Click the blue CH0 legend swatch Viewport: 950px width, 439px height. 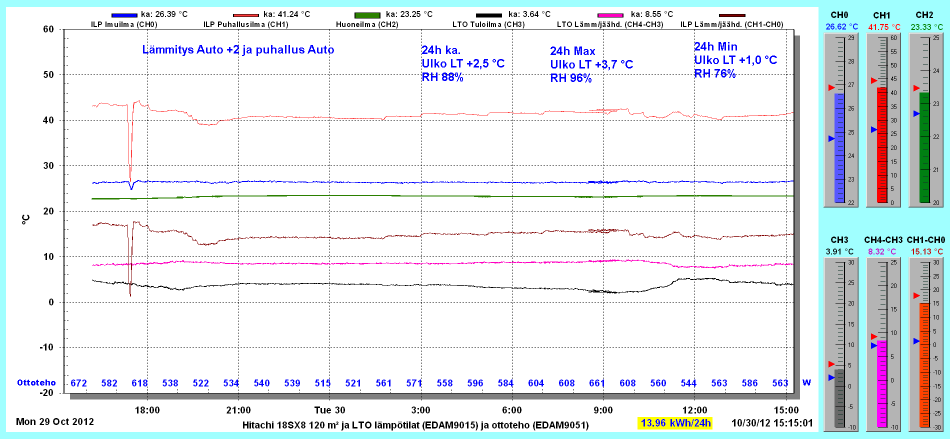[123, 15]
